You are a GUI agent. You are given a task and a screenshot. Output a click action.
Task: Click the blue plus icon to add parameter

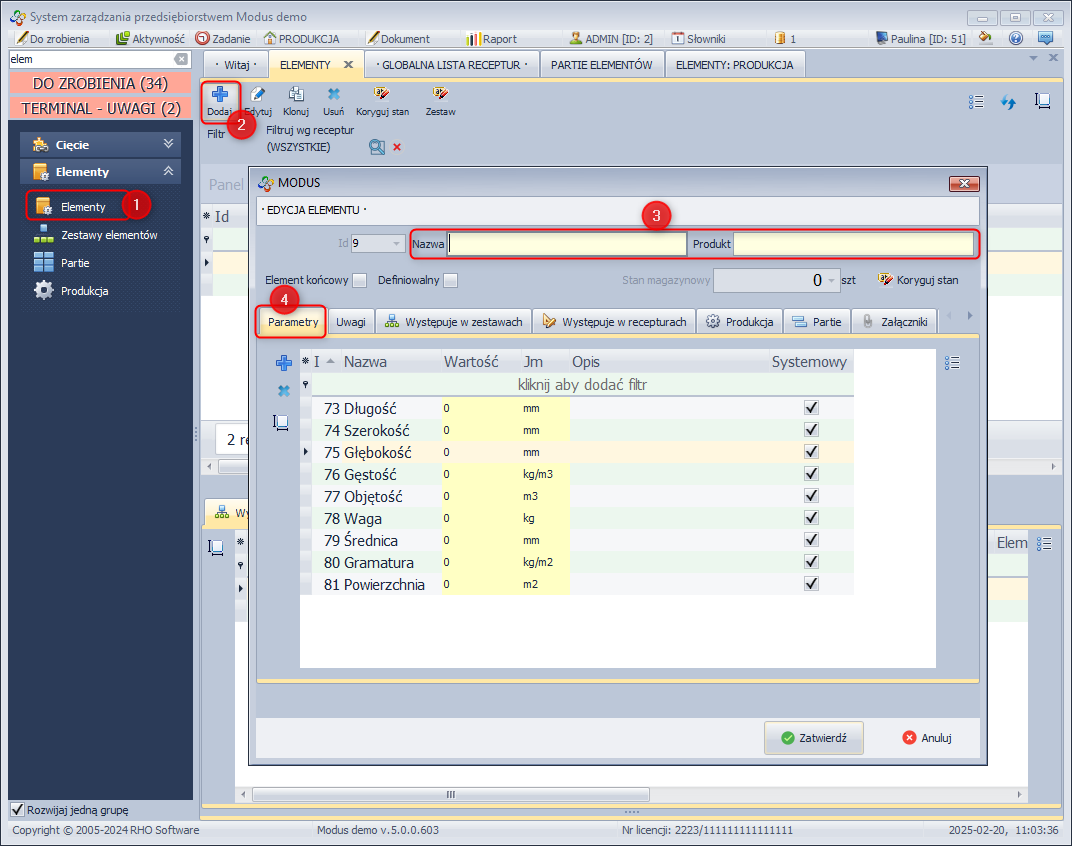[x=284, y=364]
